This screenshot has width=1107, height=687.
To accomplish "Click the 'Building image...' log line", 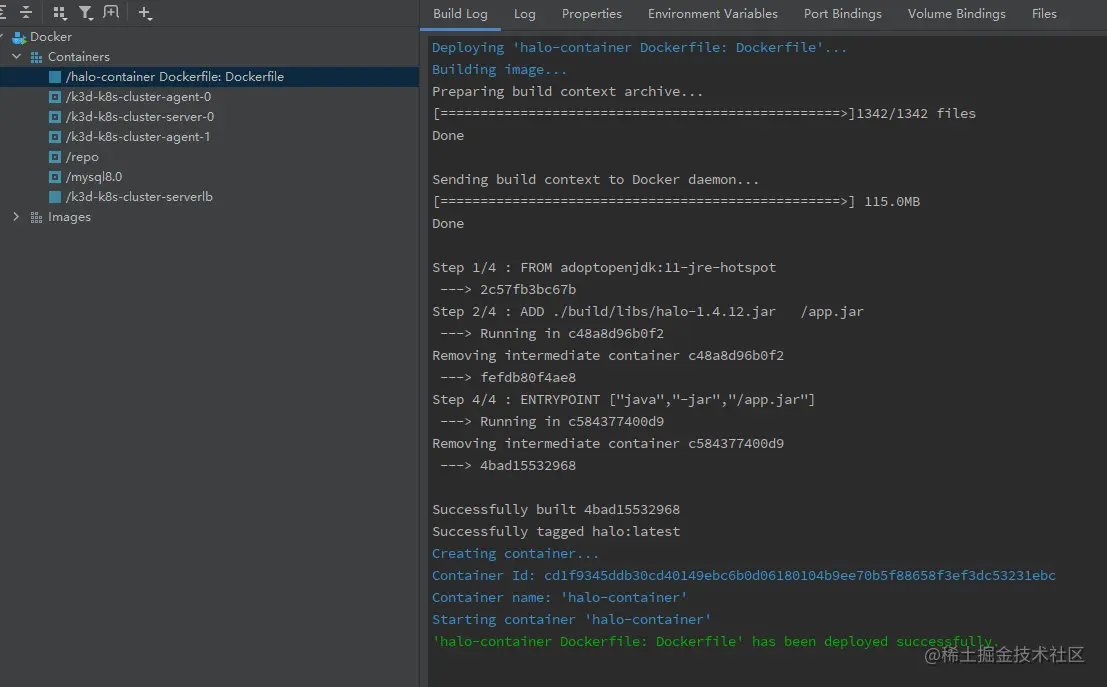I will click(499, 69).
